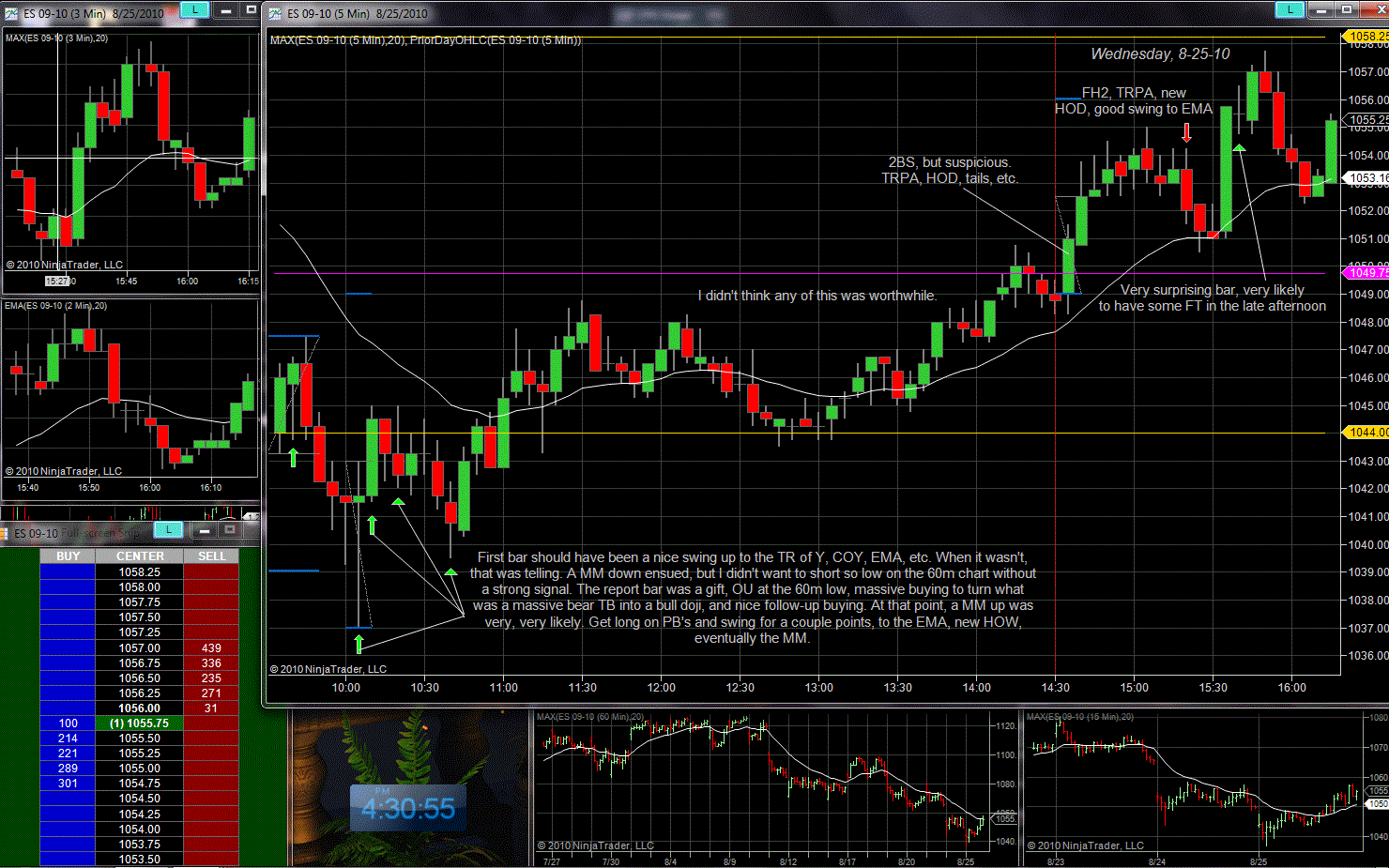This screenshot has height=868, width=1389.
Task: Minimize the ES 09-10 DOM window
Action: click(204, 530)
